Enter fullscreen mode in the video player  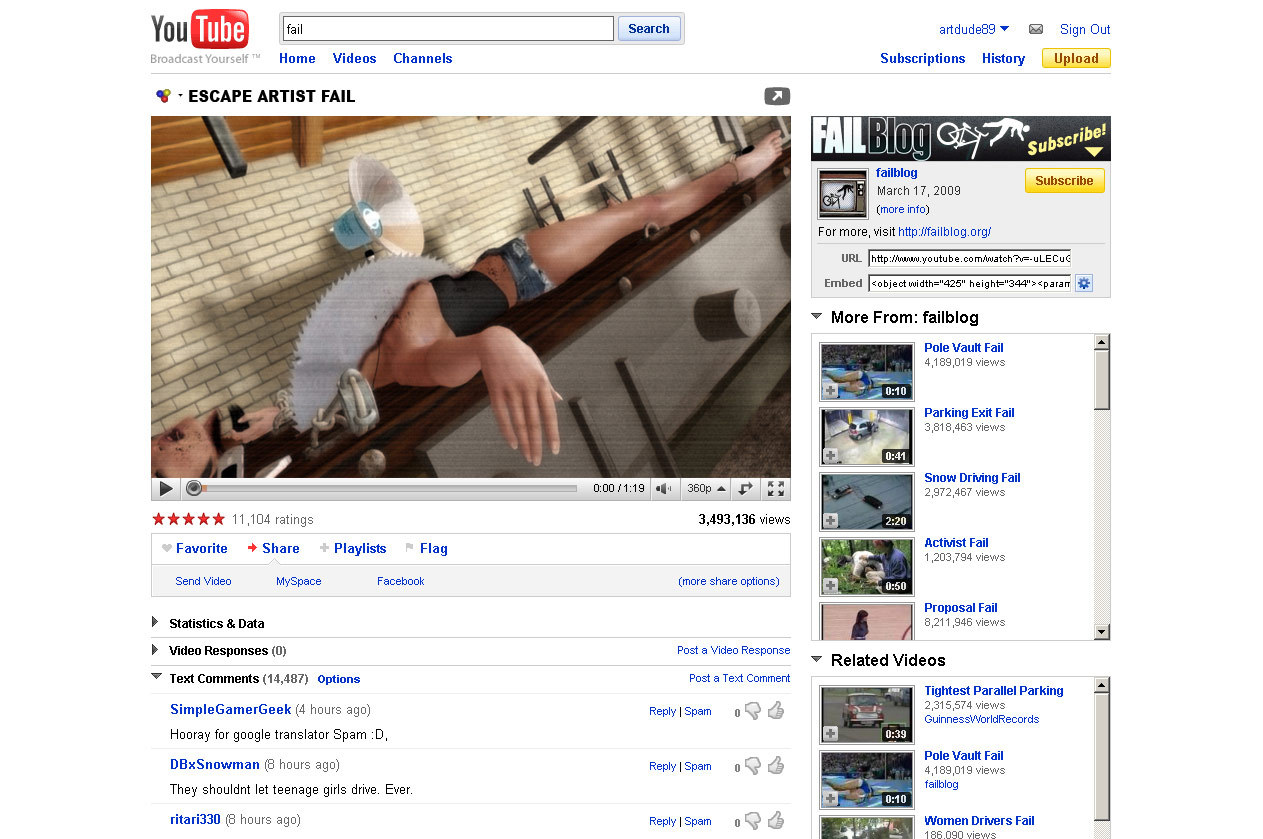pyautogui.click(x=775, y=489)
